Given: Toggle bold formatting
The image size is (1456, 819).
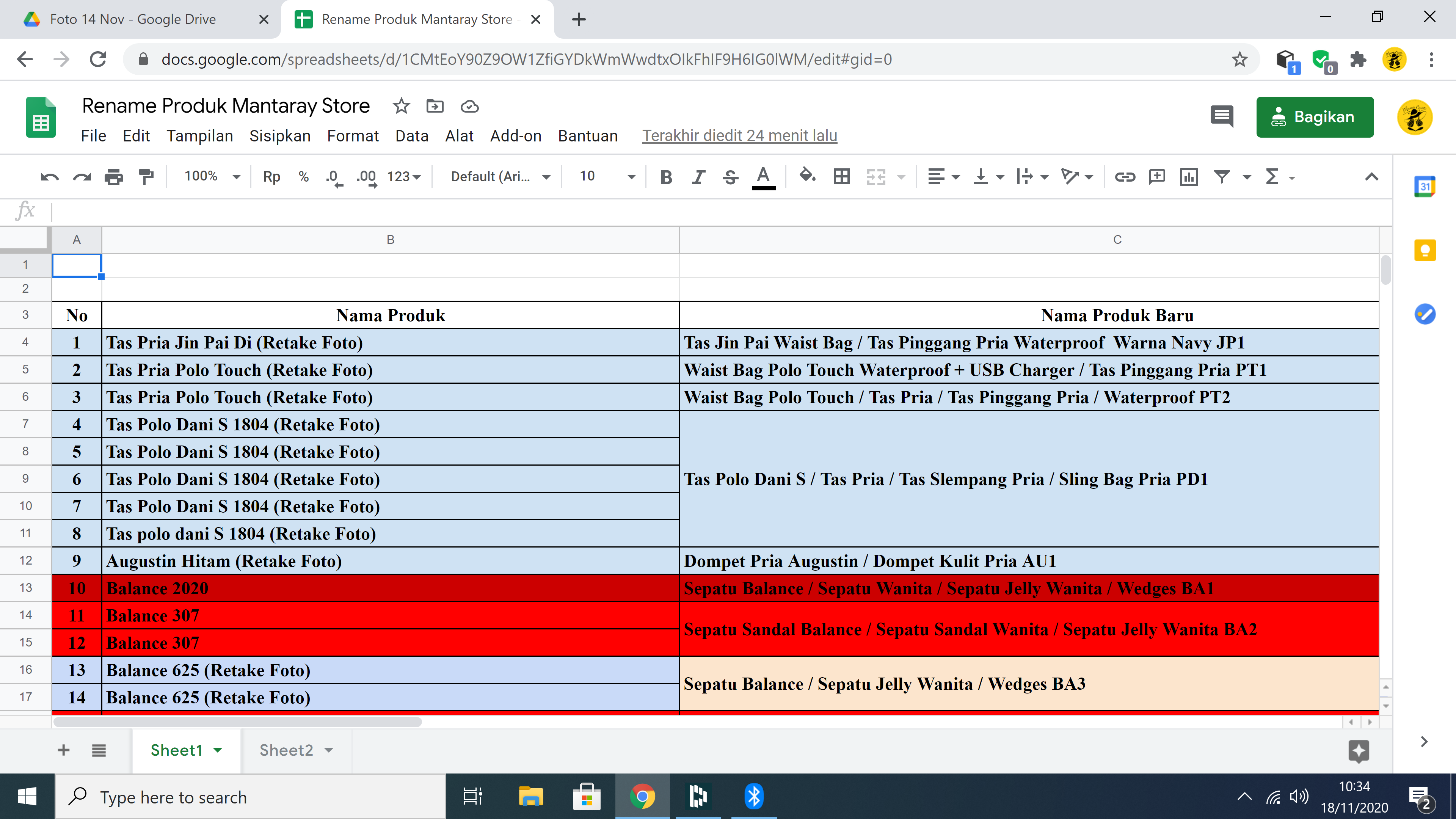Looking at the screenshot, I should pyautogui.click(x=666, y=177).
